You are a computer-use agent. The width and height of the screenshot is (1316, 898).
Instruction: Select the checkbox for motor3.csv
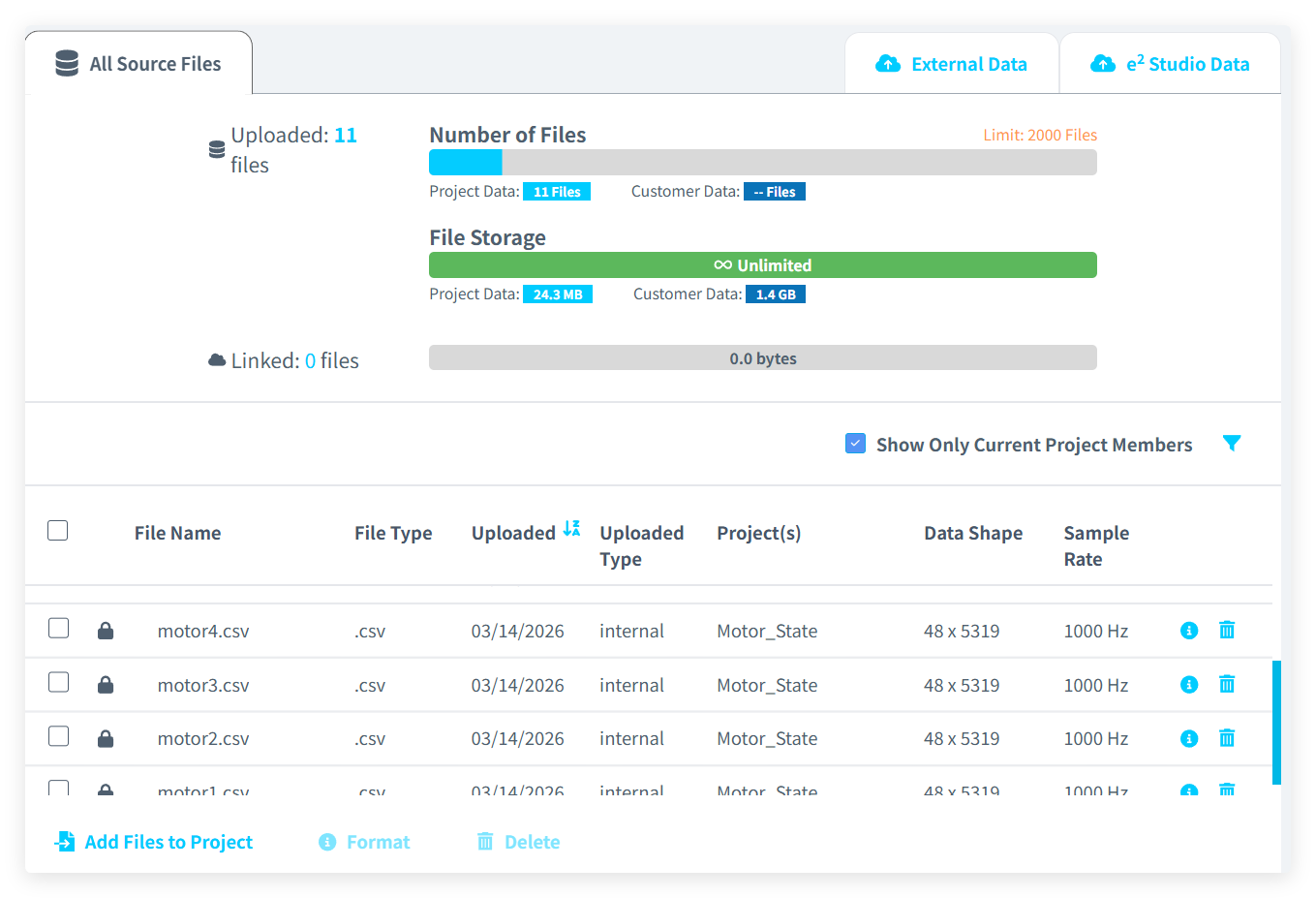tap(59, 683)
